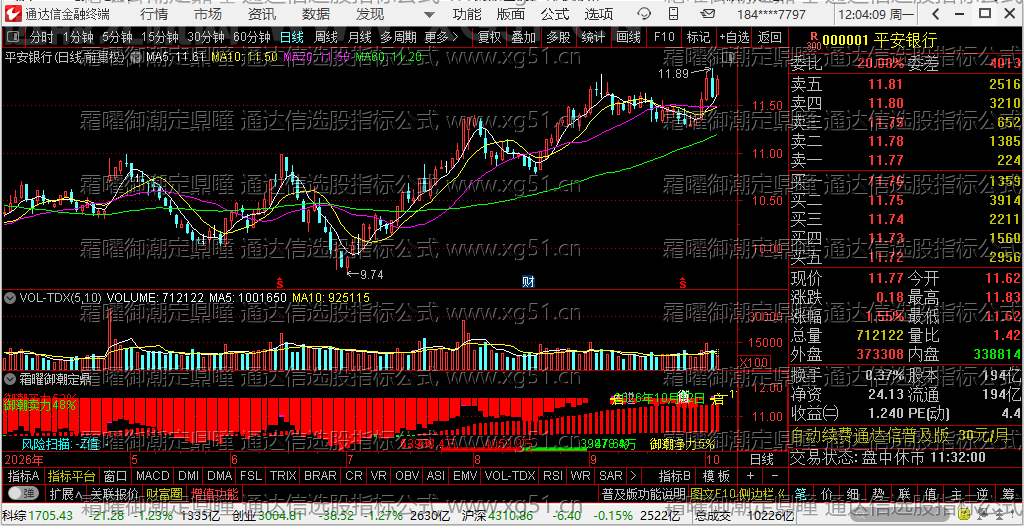Select the 笔 tab in the side panel
The height and width of the screenshot is (526, 1024).
click(801, 493)
